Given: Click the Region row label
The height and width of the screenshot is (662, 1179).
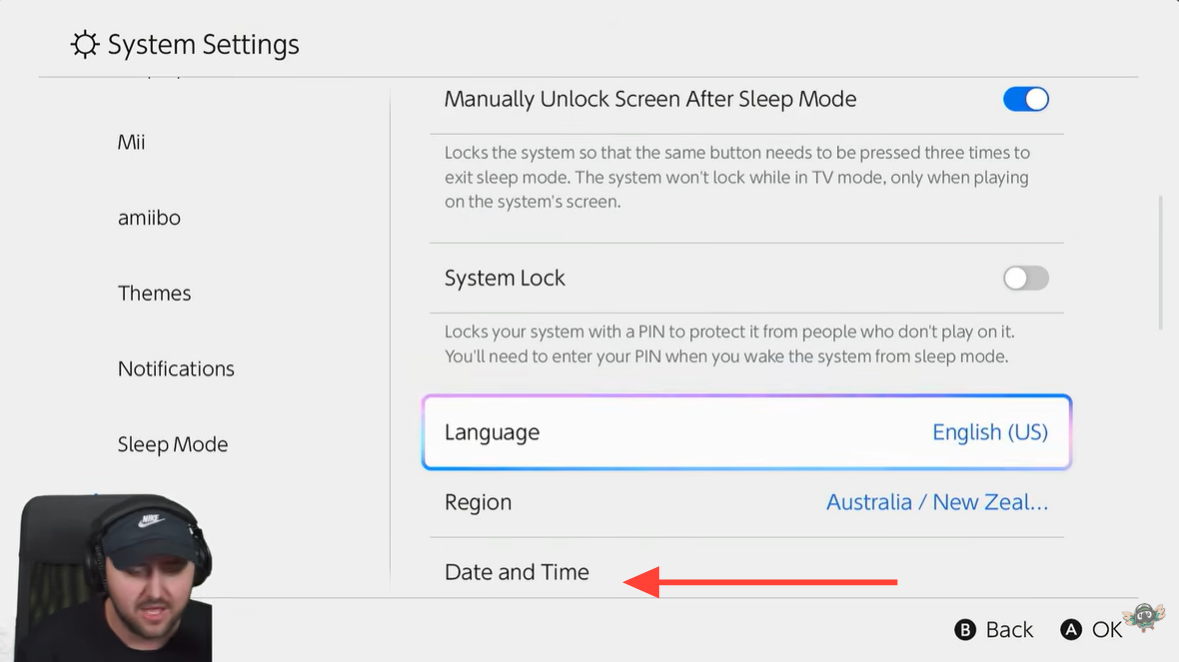Looking at the screenshot, I should 478,502.
